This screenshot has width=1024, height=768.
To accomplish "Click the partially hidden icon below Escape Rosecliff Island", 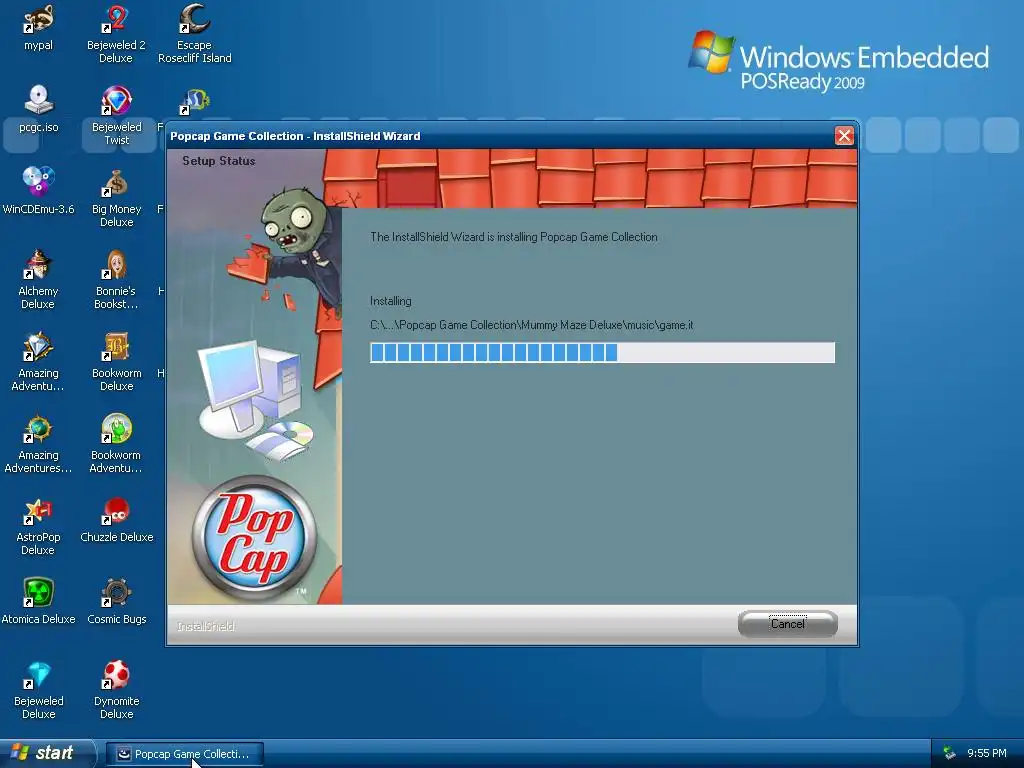I will [194, 102].
